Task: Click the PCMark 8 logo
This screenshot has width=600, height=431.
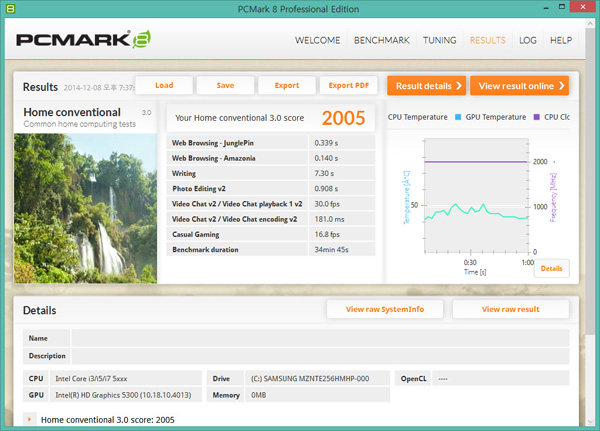Action: pyautogui.click(x=83, y=42)
